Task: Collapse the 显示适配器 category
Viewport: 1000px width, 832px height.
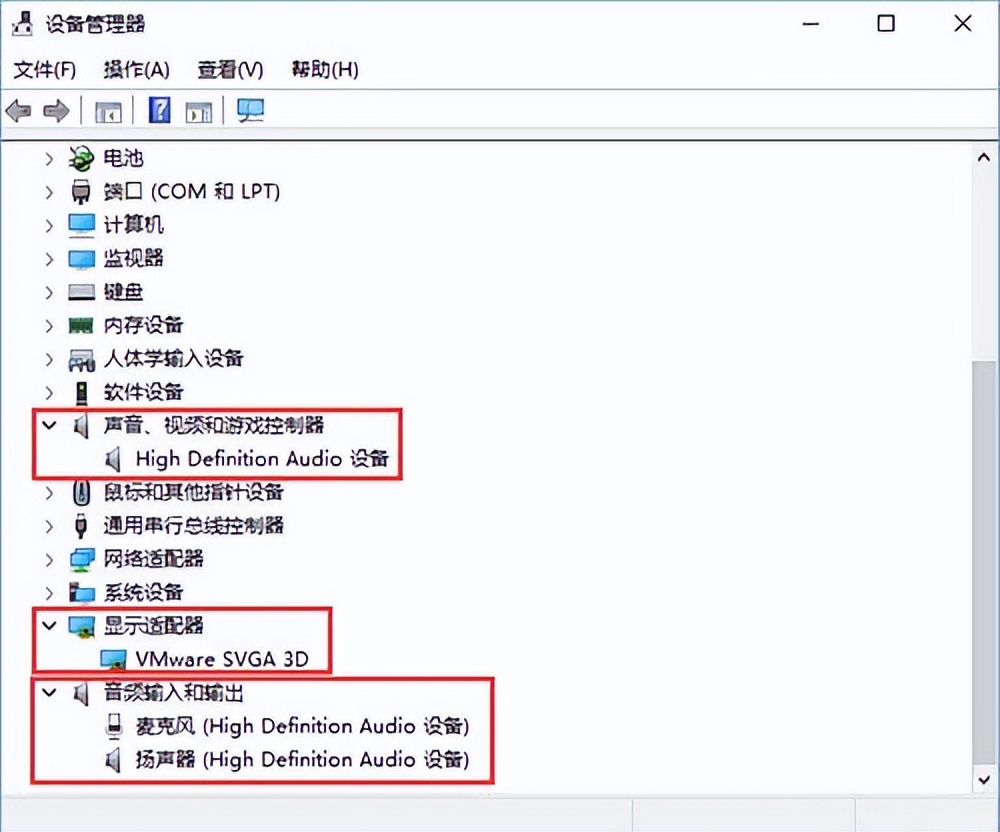Action: [49, 626]
